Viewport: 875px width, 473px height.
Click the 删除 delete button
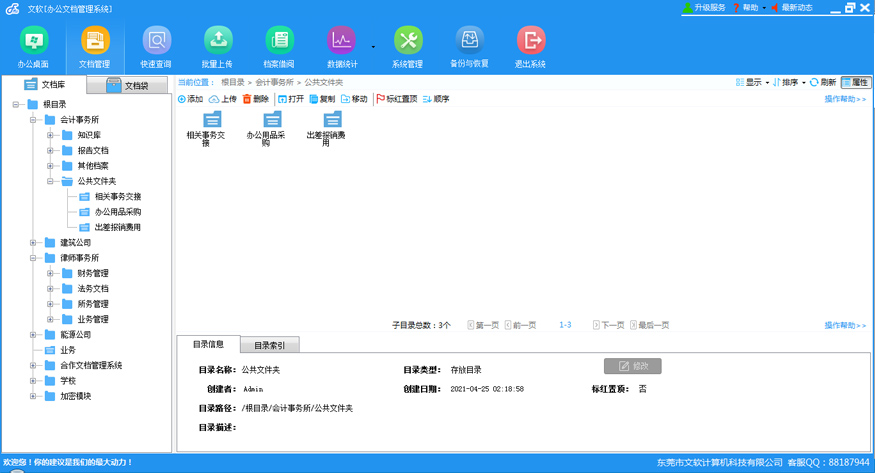[256, 99]
